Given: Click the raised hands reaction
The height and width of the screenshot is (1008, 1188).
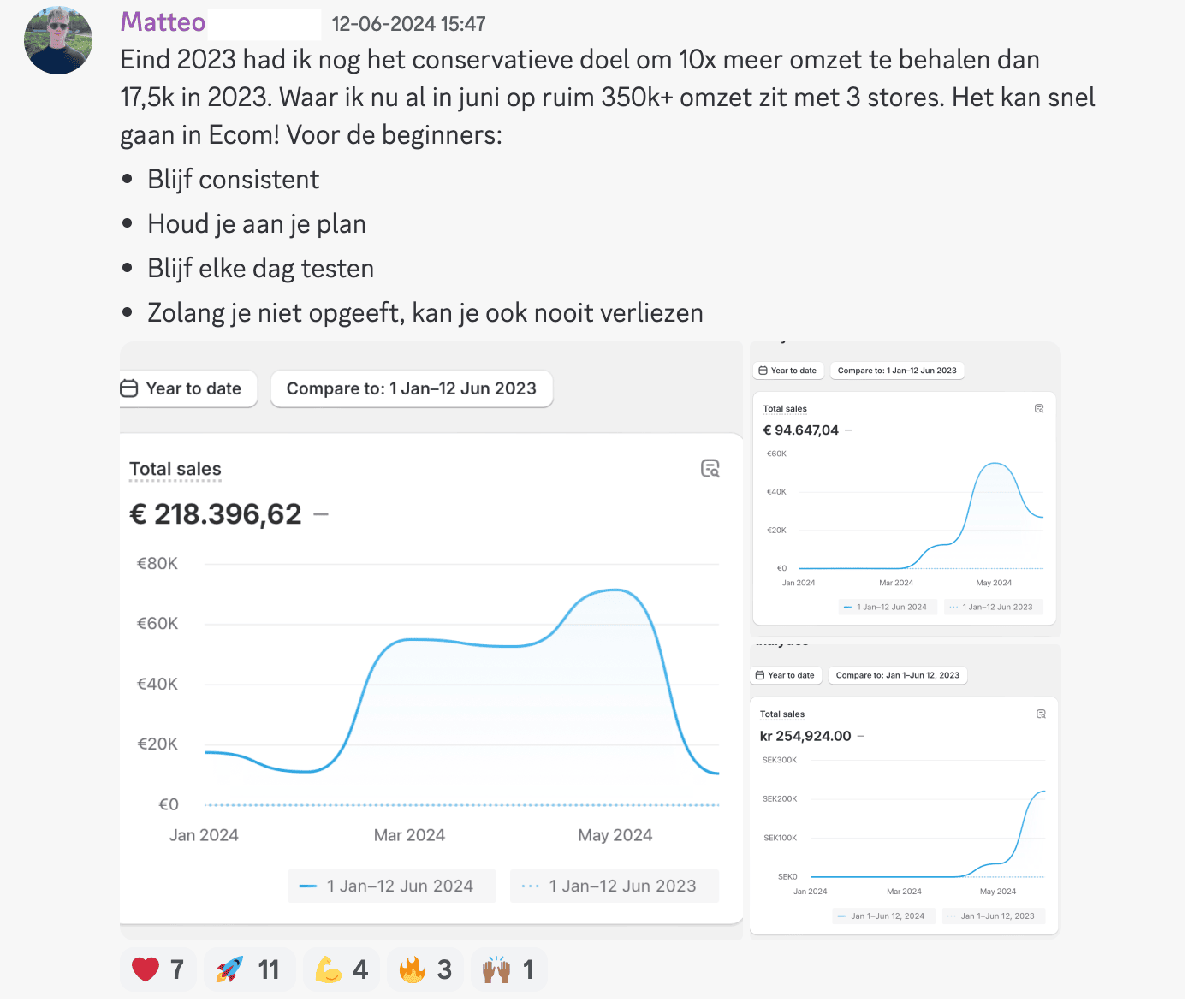Looking at the screenshot, I should click(508, 969).
